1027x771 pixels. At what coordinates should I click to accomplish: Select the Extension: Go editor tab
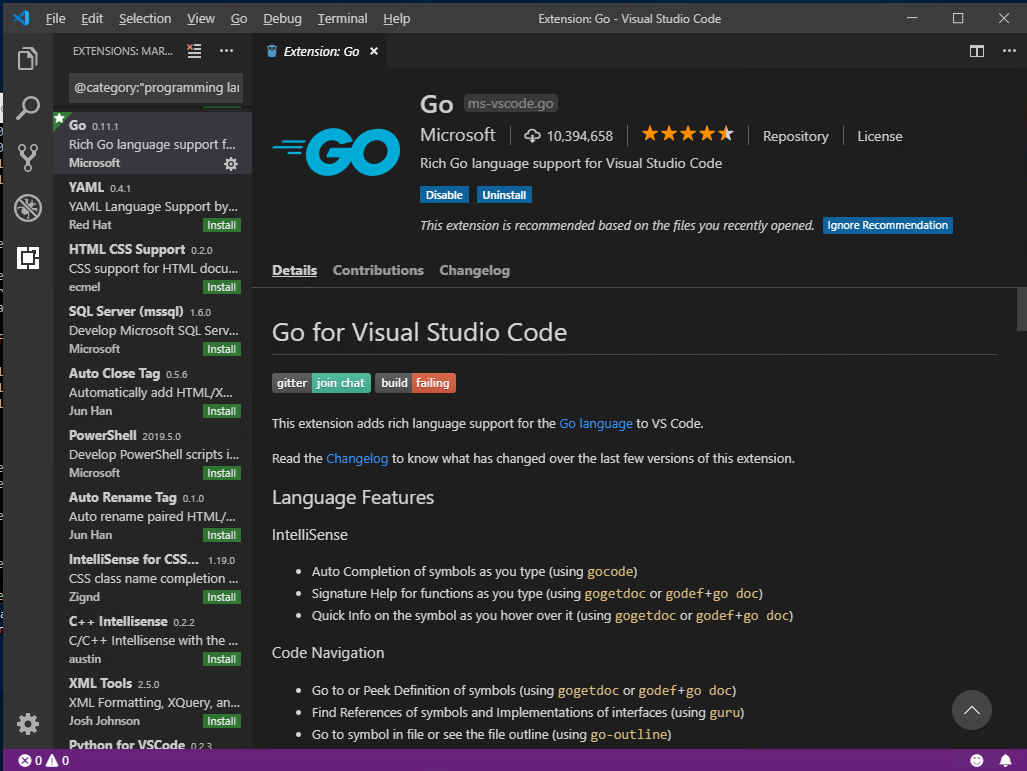[x=321, y=51]
